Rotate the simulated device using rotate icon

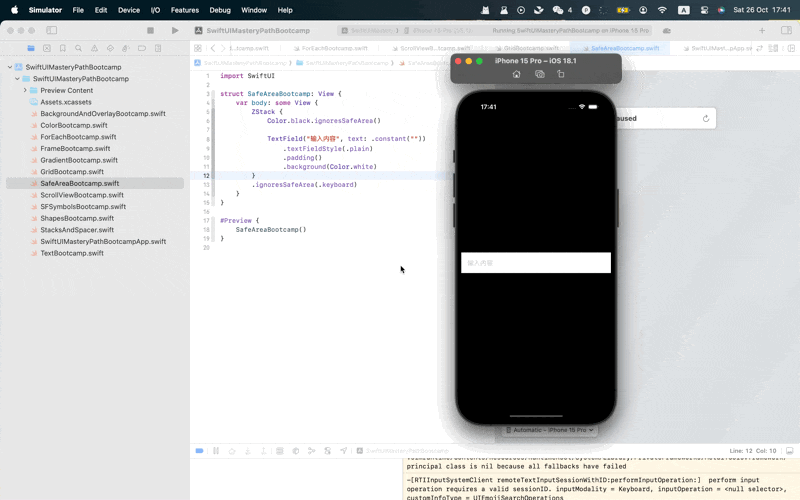[561, 75]
